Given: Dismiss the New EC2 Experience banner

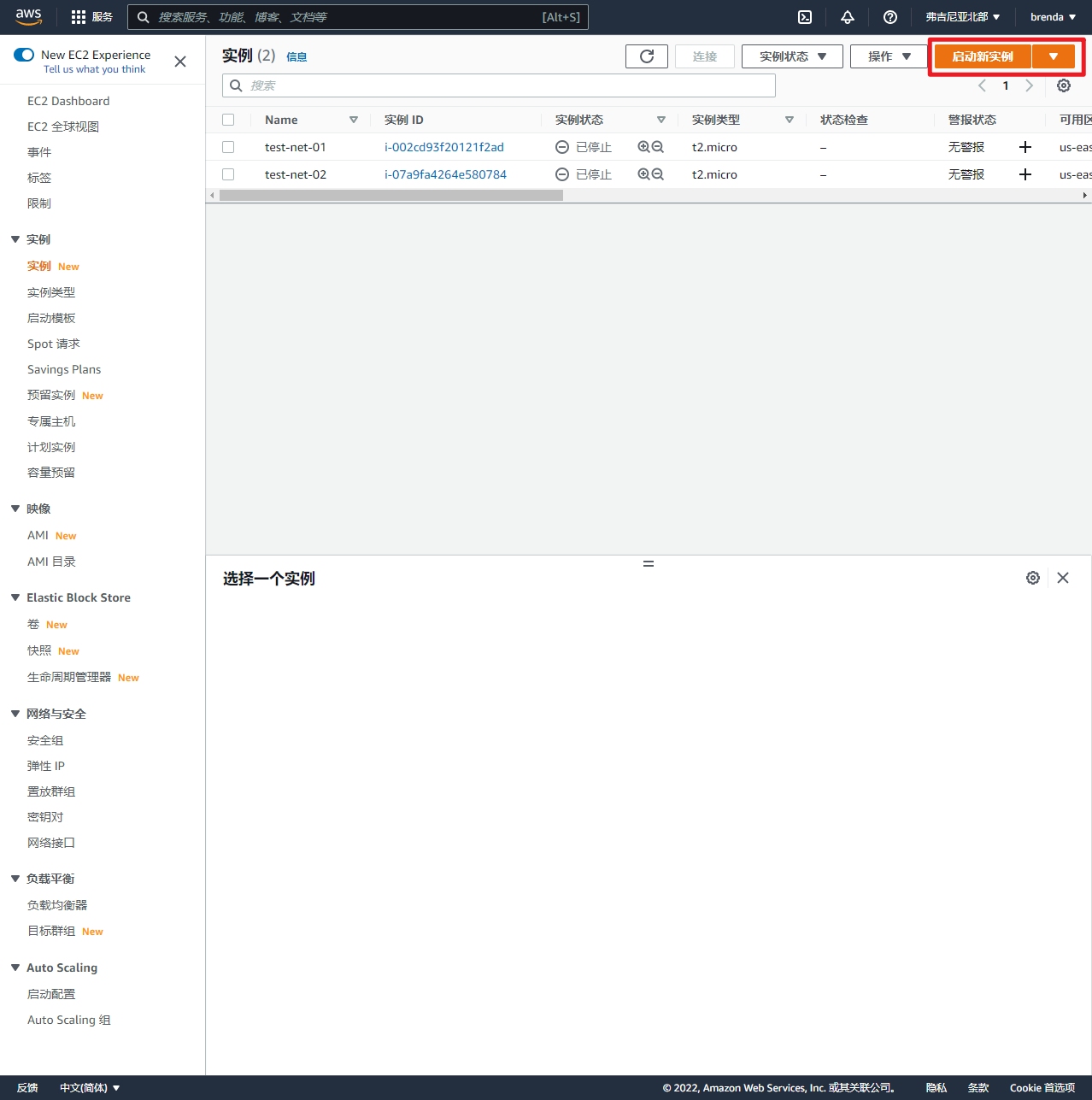Looking at the screenshot, I should 180,62.
